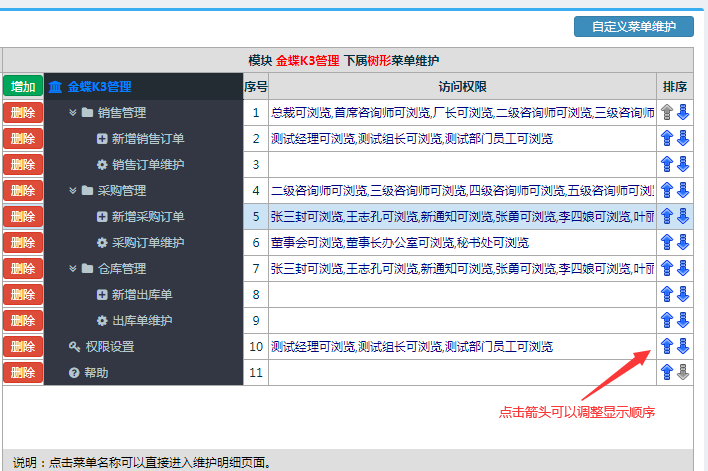
Task: Move row 8 down with arrow
Action: click(683, 294)
